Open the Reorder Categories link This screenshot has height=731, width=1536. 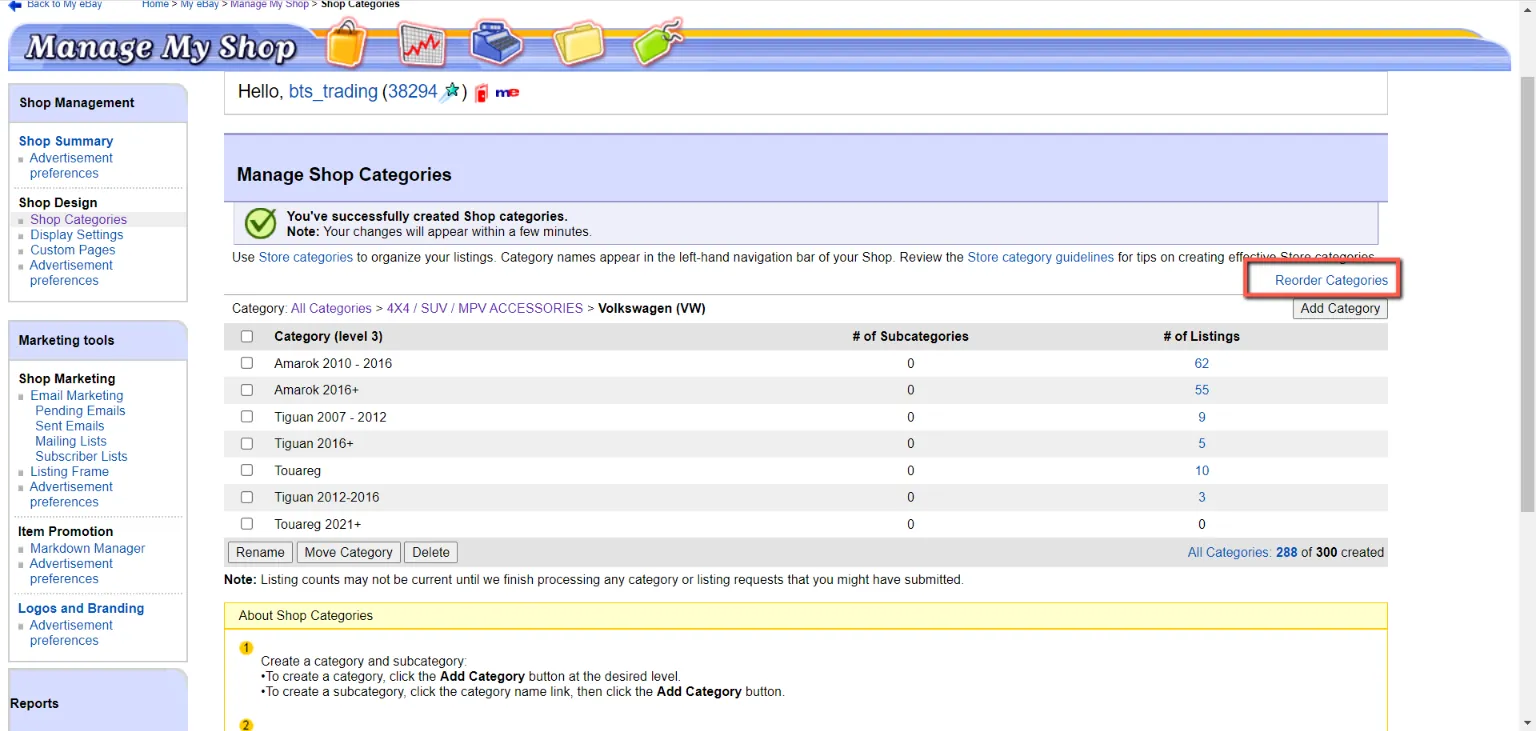(x=1331, y=281)
